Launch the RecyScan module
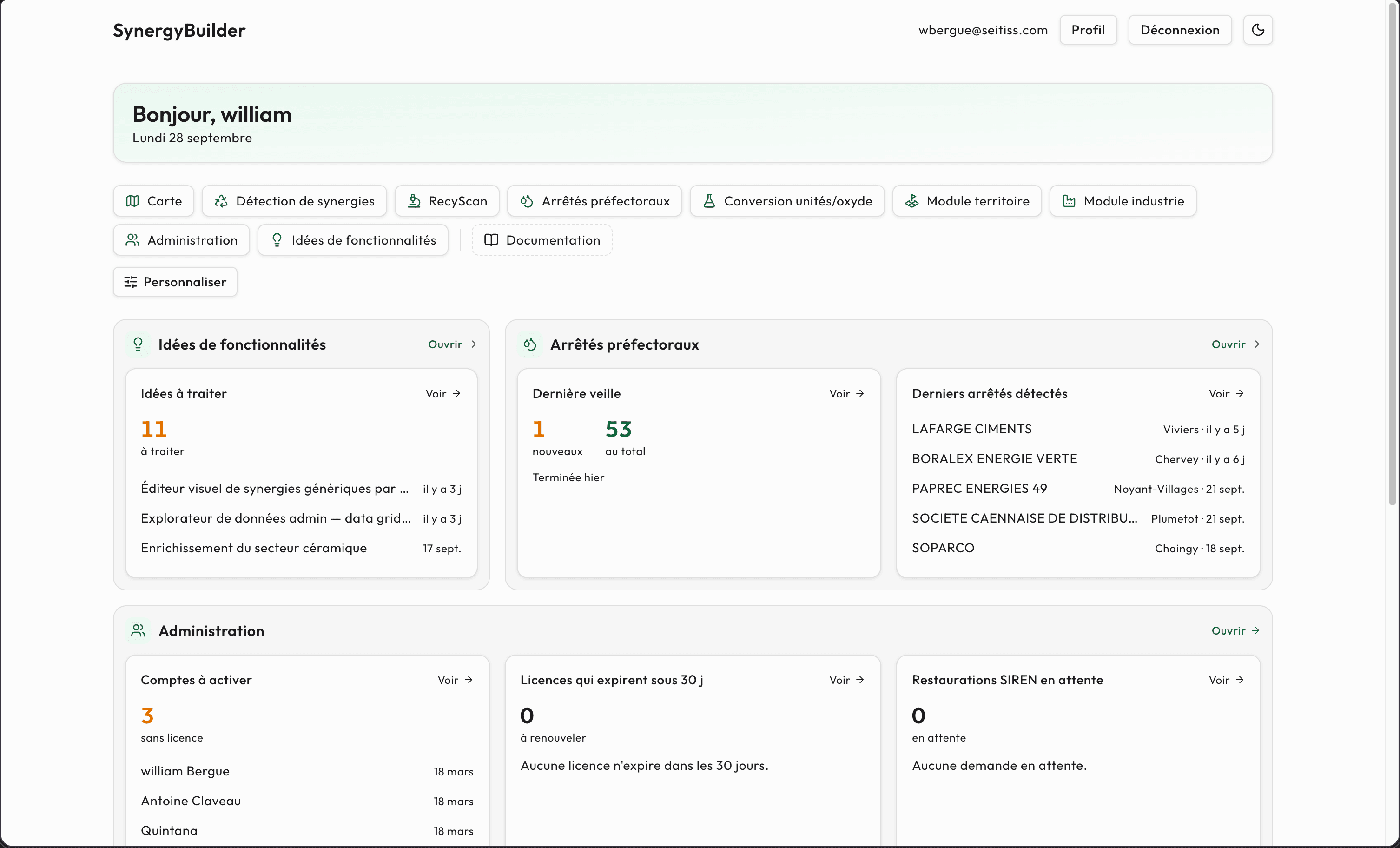Viewport: 1400px width, 848px height. coord(447,201)
